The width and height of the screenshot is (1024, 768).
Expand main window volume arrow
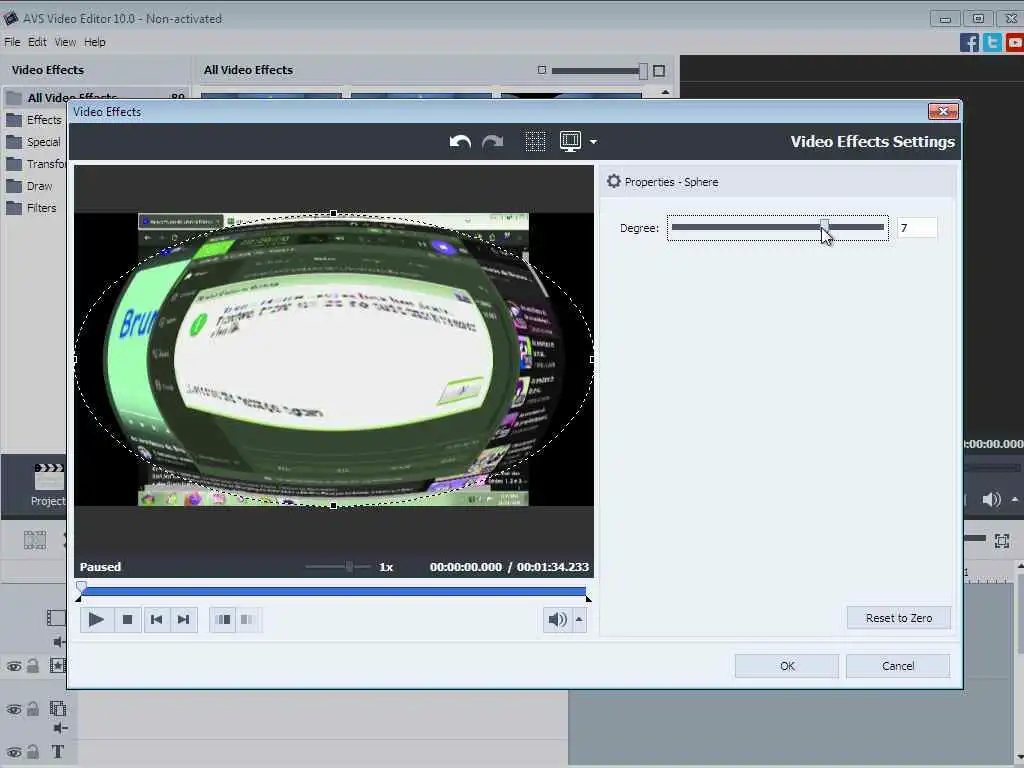tap(1015, 500)
